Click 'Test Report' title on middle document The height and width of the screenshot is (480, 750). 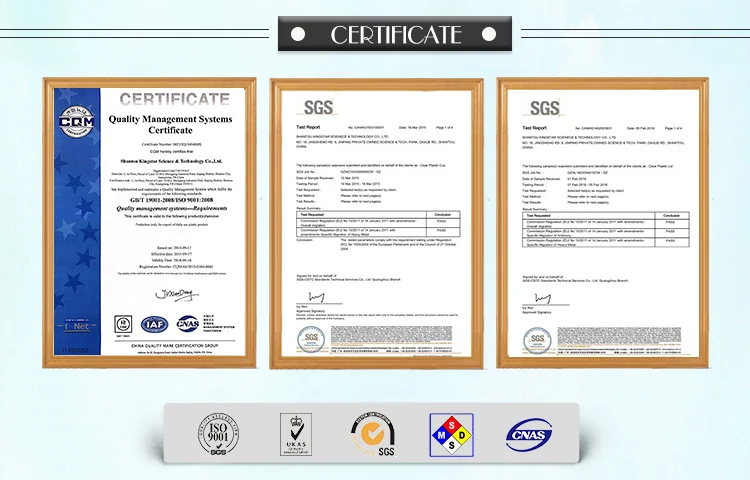pyautogui.click(x=308, y=127)
